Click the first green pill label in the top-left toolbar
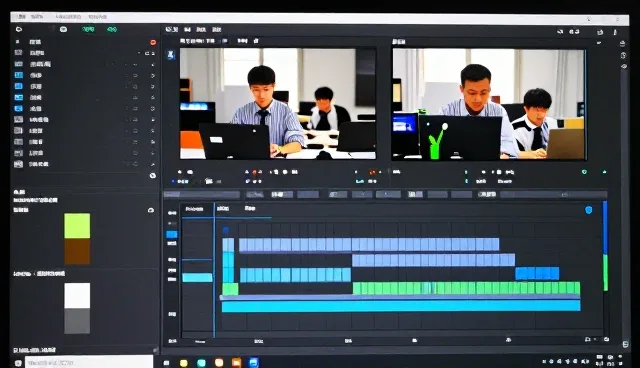 tap(88, 29)
